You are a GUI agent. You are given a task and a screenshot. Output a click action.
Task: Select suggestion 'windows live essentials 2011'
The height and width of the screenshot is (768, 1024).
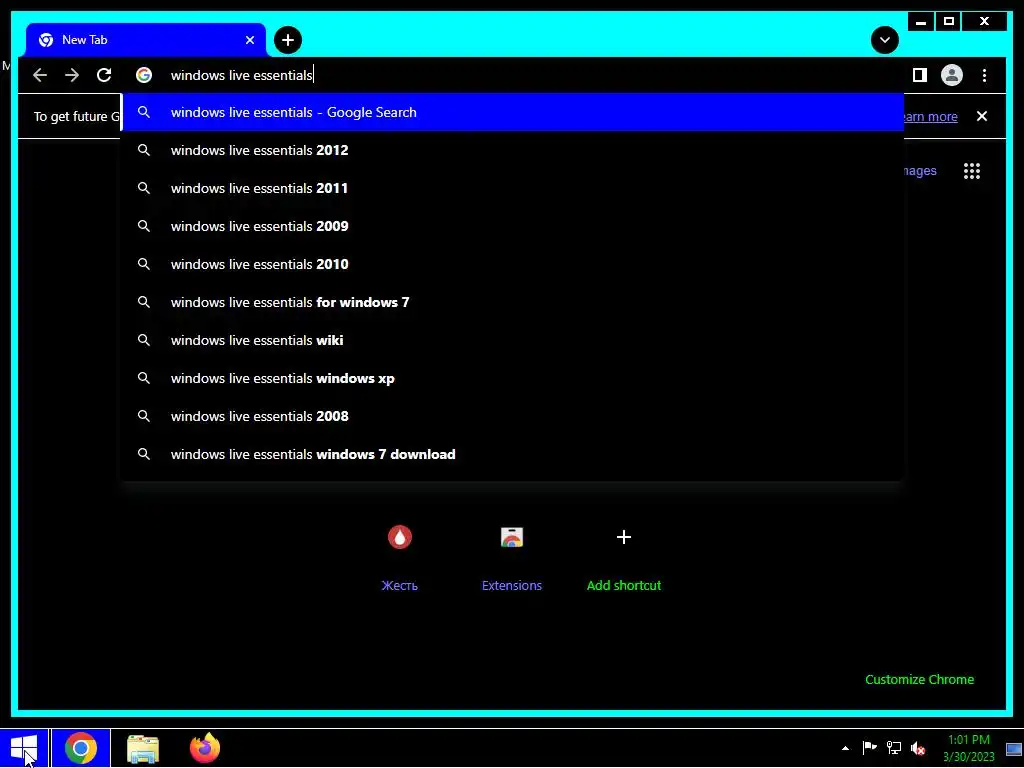click(513, 188)
